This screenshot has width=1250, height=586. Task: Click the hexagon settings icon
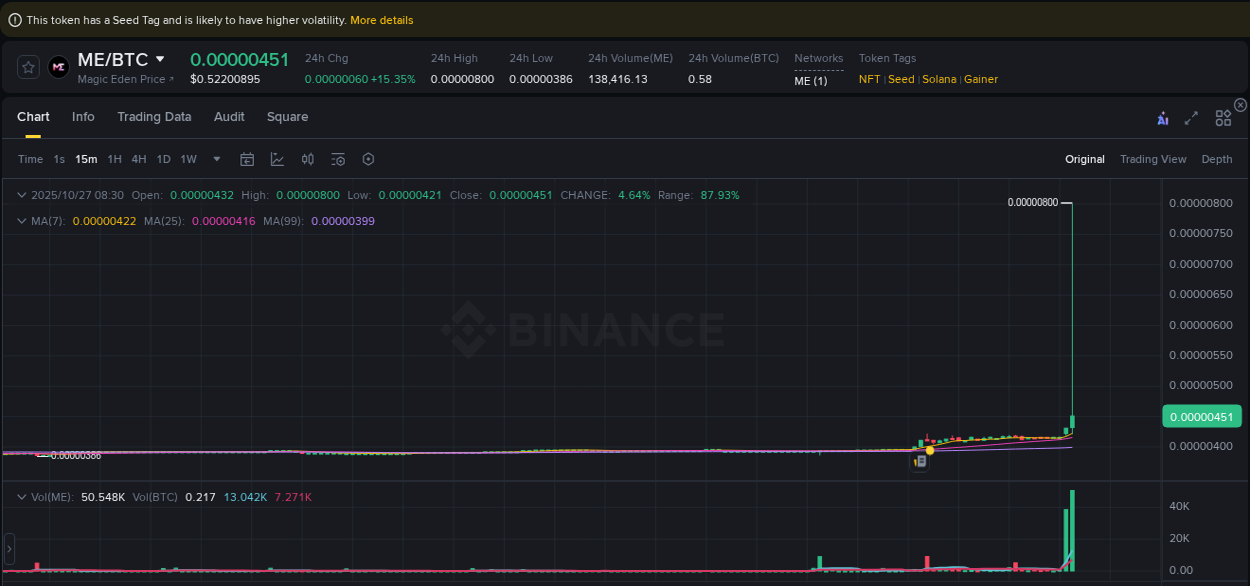(x=367, y=159)
